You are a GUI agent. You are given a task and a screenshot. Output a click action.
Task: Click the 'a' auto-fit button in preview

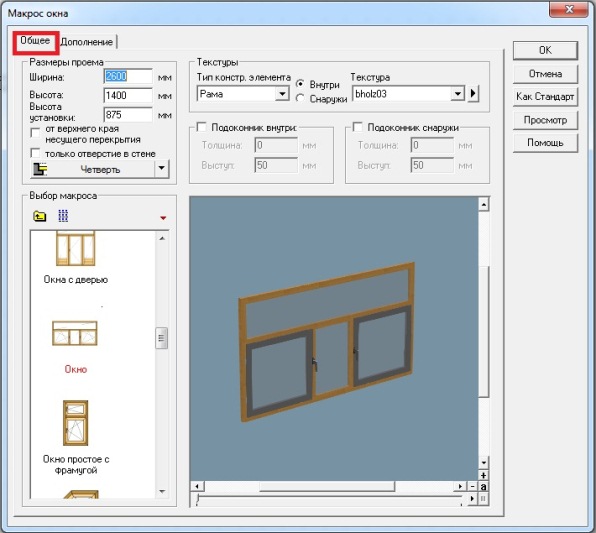(483, 486)
